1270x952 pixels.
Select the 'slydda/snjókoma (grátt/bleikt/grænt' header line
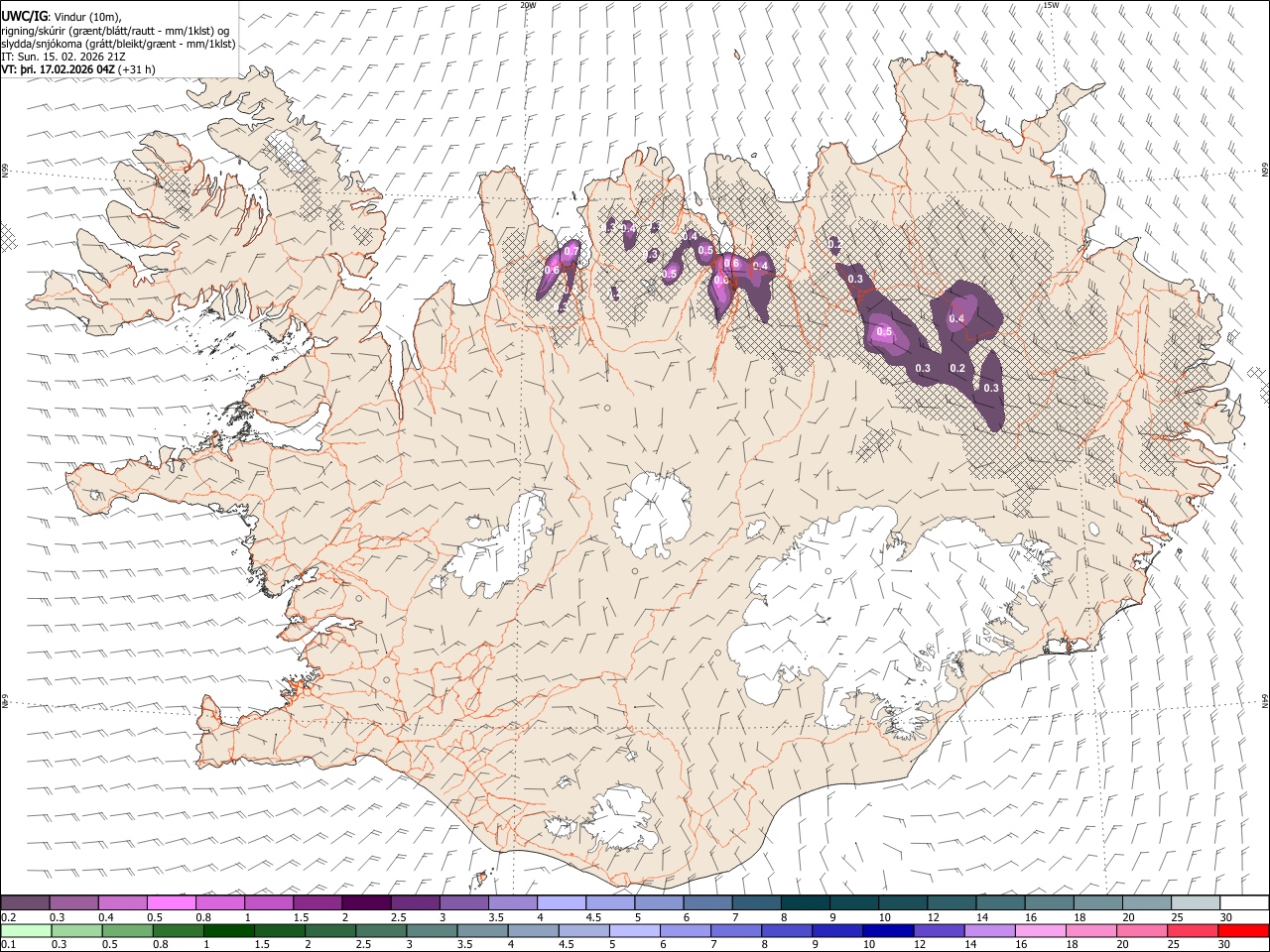[118, 44]
